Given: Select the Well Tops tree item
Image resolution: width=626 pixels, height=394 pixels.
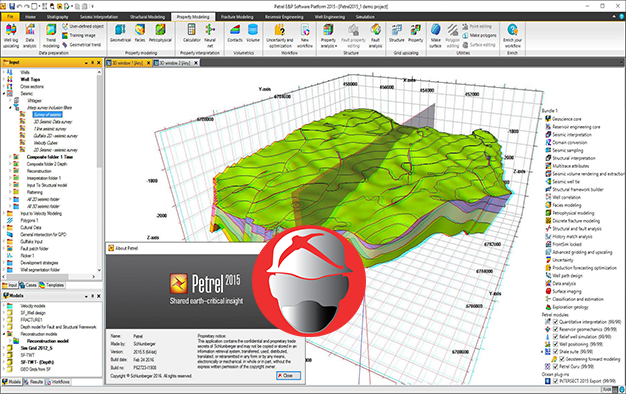Looking at the screenshot, I should [x=30, y=79].
